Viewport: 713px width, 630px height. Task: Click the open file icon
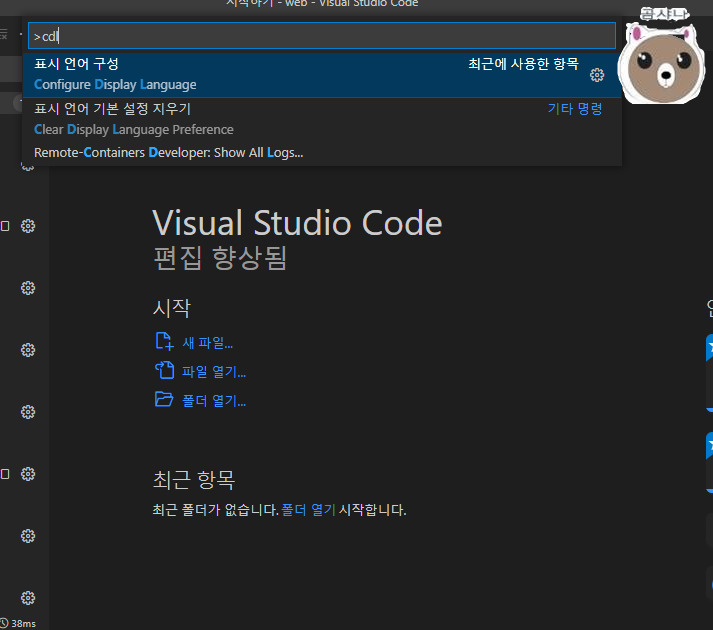164,370
